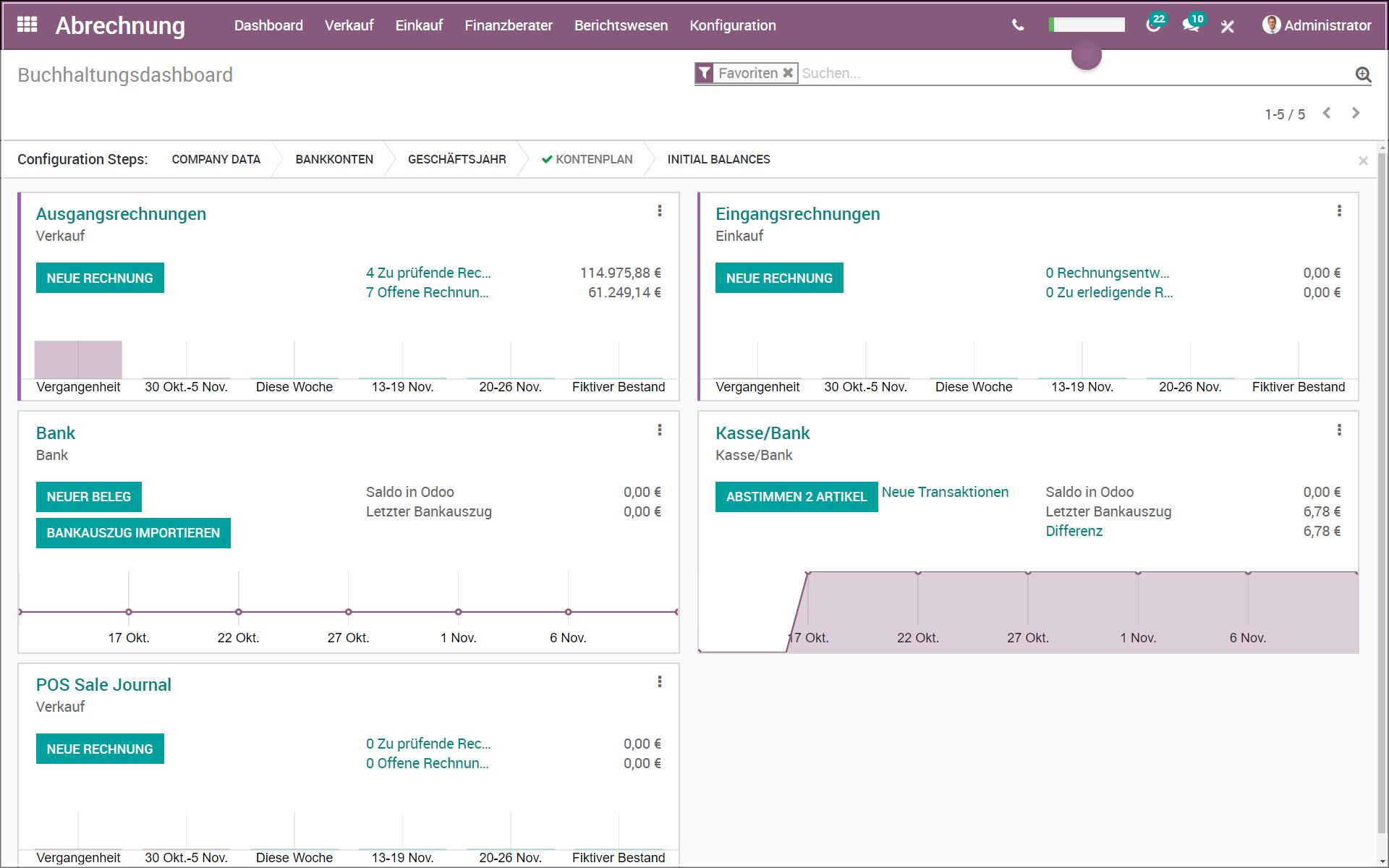
Task: Click the debug tools cross icon
Action: pyautogui.click(x=1227, y=27)
